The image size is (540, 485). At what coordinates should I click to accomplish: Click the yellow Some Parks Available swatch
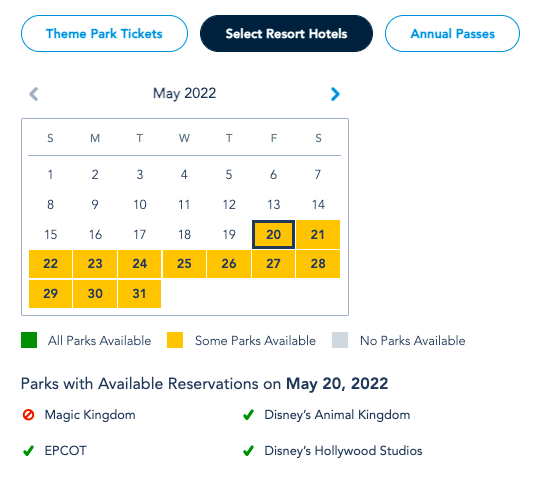175,340
